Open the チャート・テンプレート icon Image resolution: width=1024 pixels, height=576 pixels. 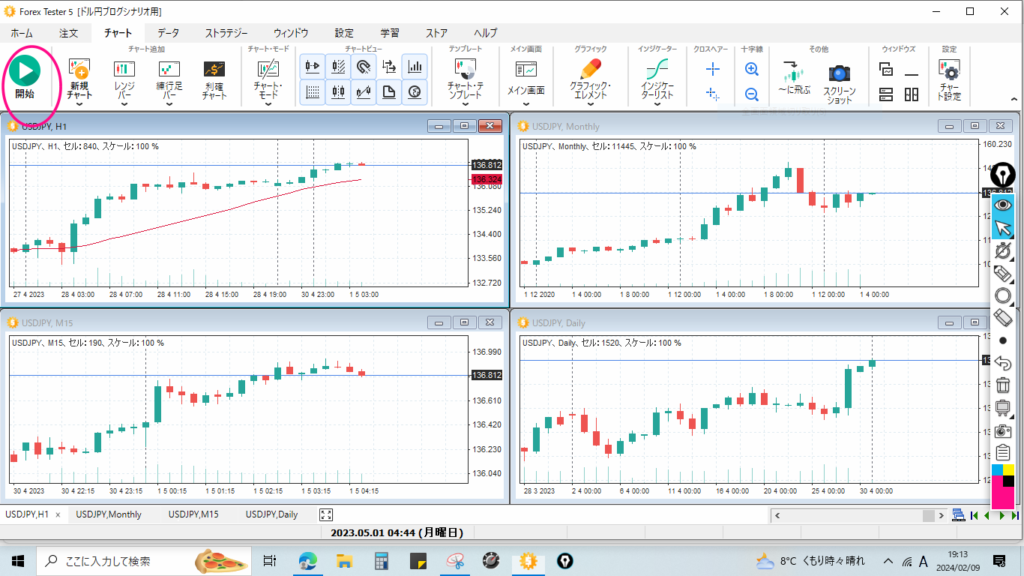[x=466, y=69]
